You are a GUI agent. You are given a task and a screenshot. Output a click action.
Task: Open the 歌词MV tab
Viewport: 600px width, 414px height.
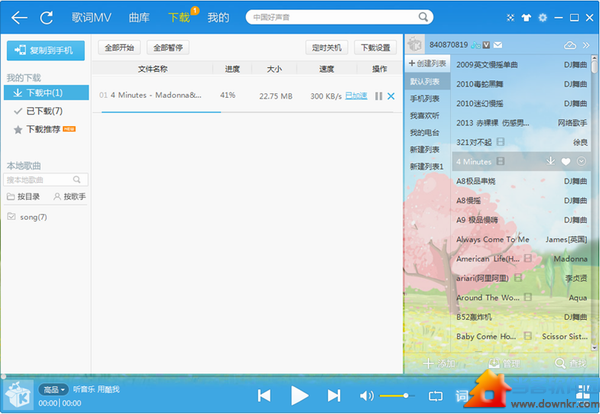(x=91, y=18)
